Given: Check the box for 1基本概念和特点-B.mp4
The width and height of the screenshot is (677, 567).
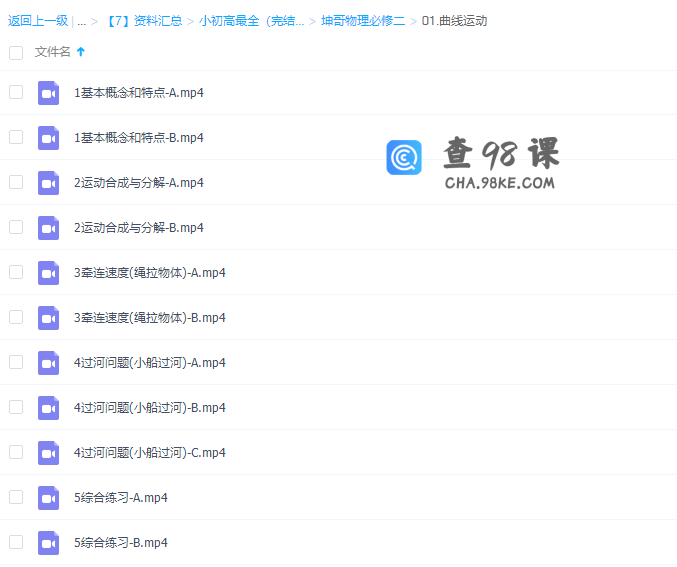Looking at the screenshot, I should 16,137.
